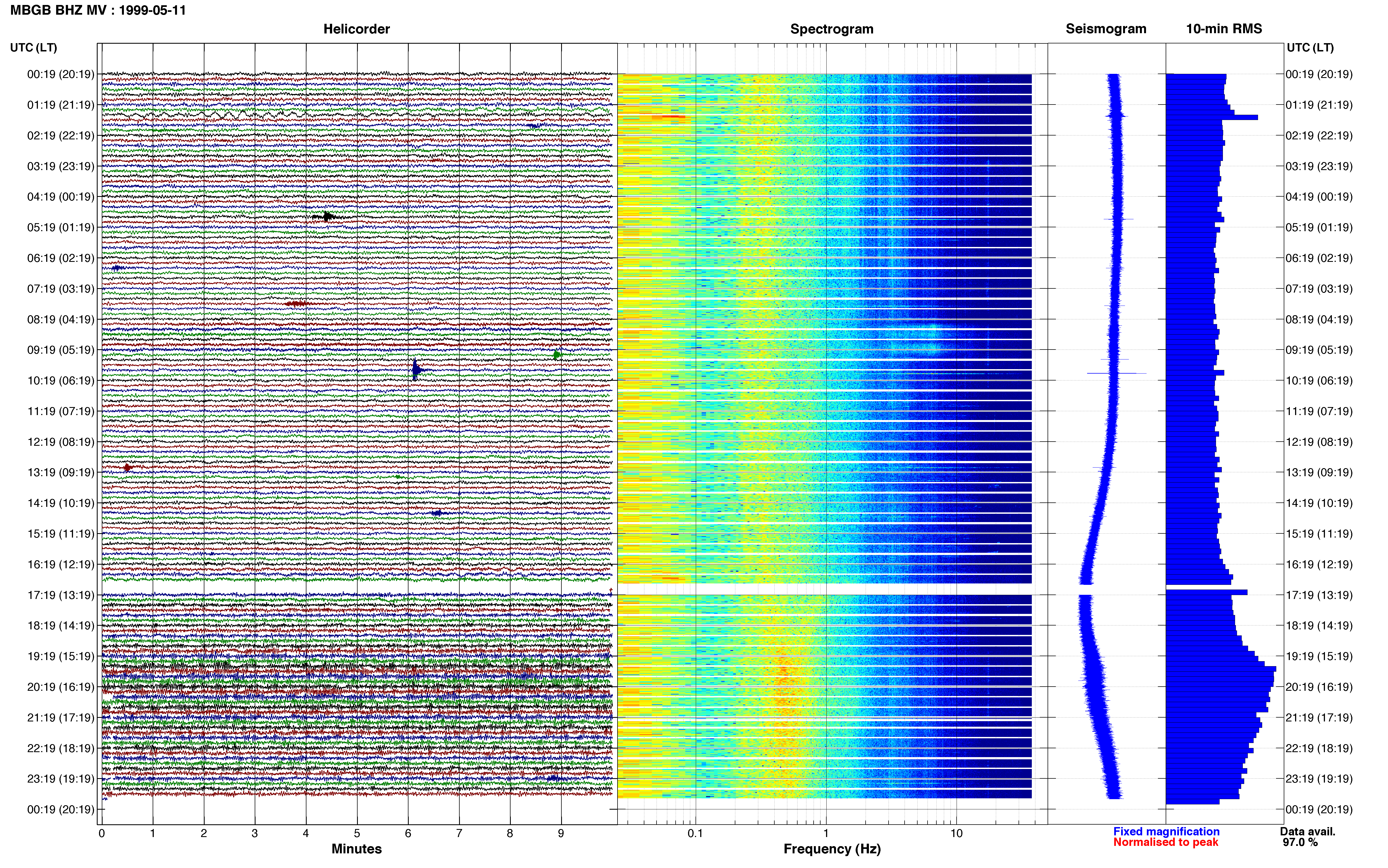Click the left 'UTC (LT)' axis label
The width and height of the screenshot is (1388, 868).
click(33, 47)
